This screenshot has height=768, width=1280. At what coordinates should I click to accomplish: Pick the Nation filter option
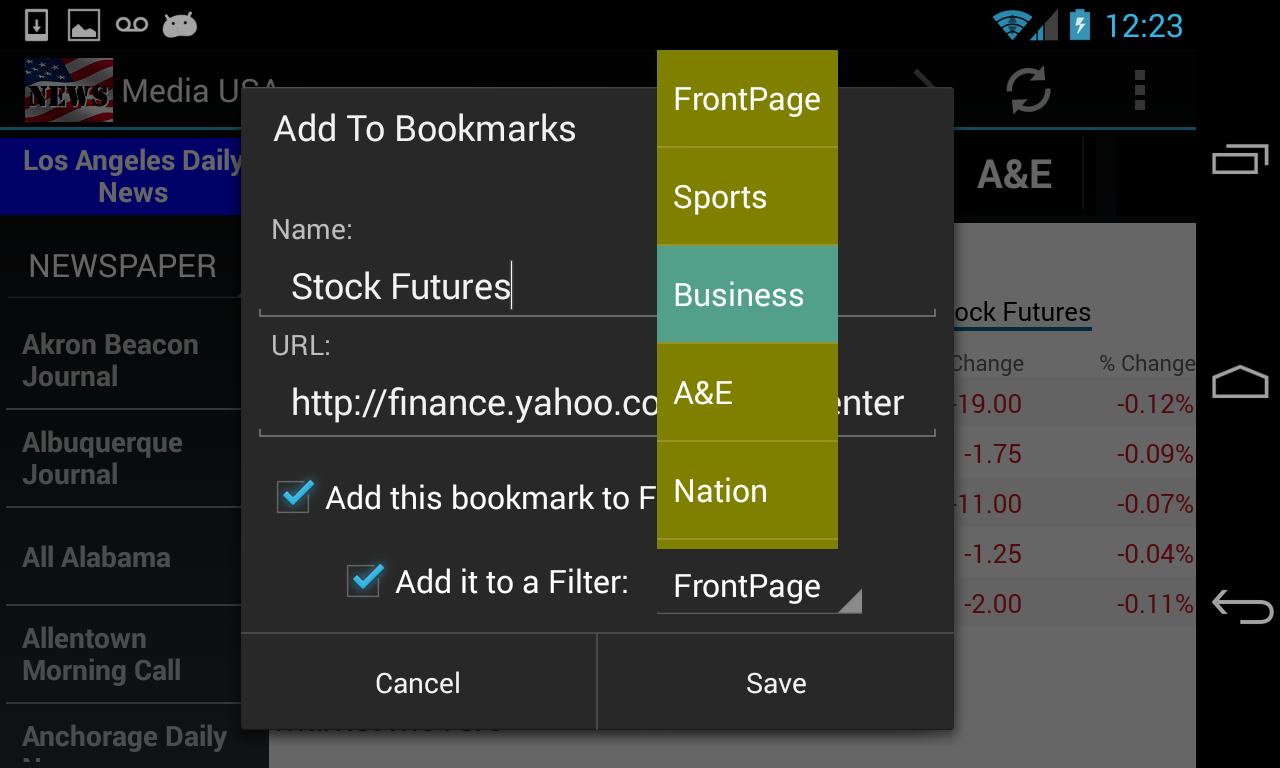coord(746,491)
